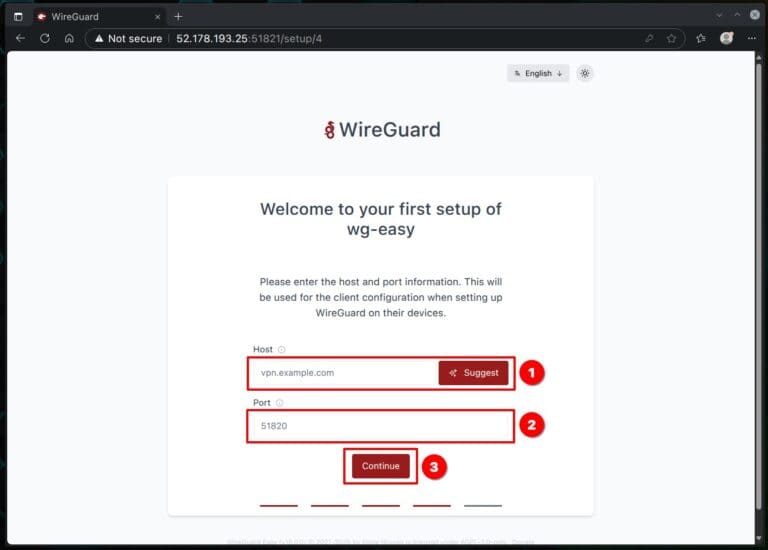Click the Port info icon
The width and height of the screenshot is (768, 550).
280,403
